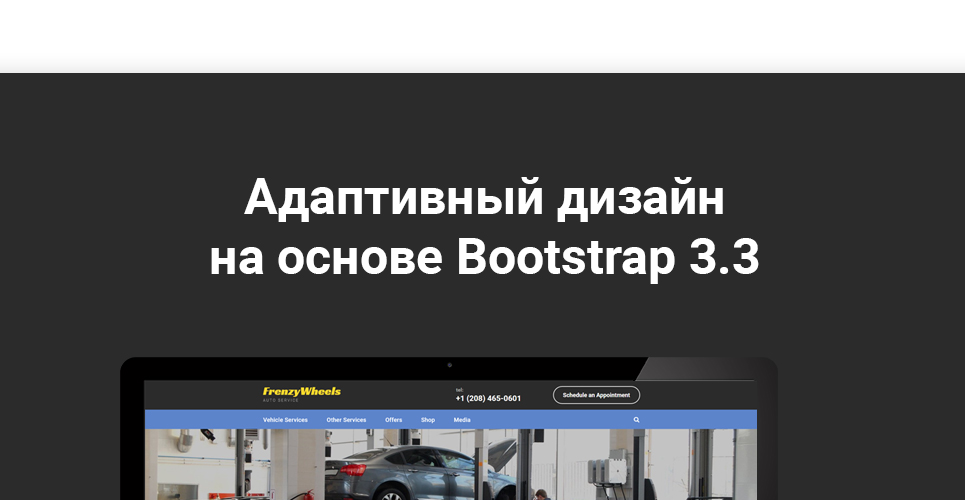
Task: Select the Offers menu item
Action: point(393,420)
